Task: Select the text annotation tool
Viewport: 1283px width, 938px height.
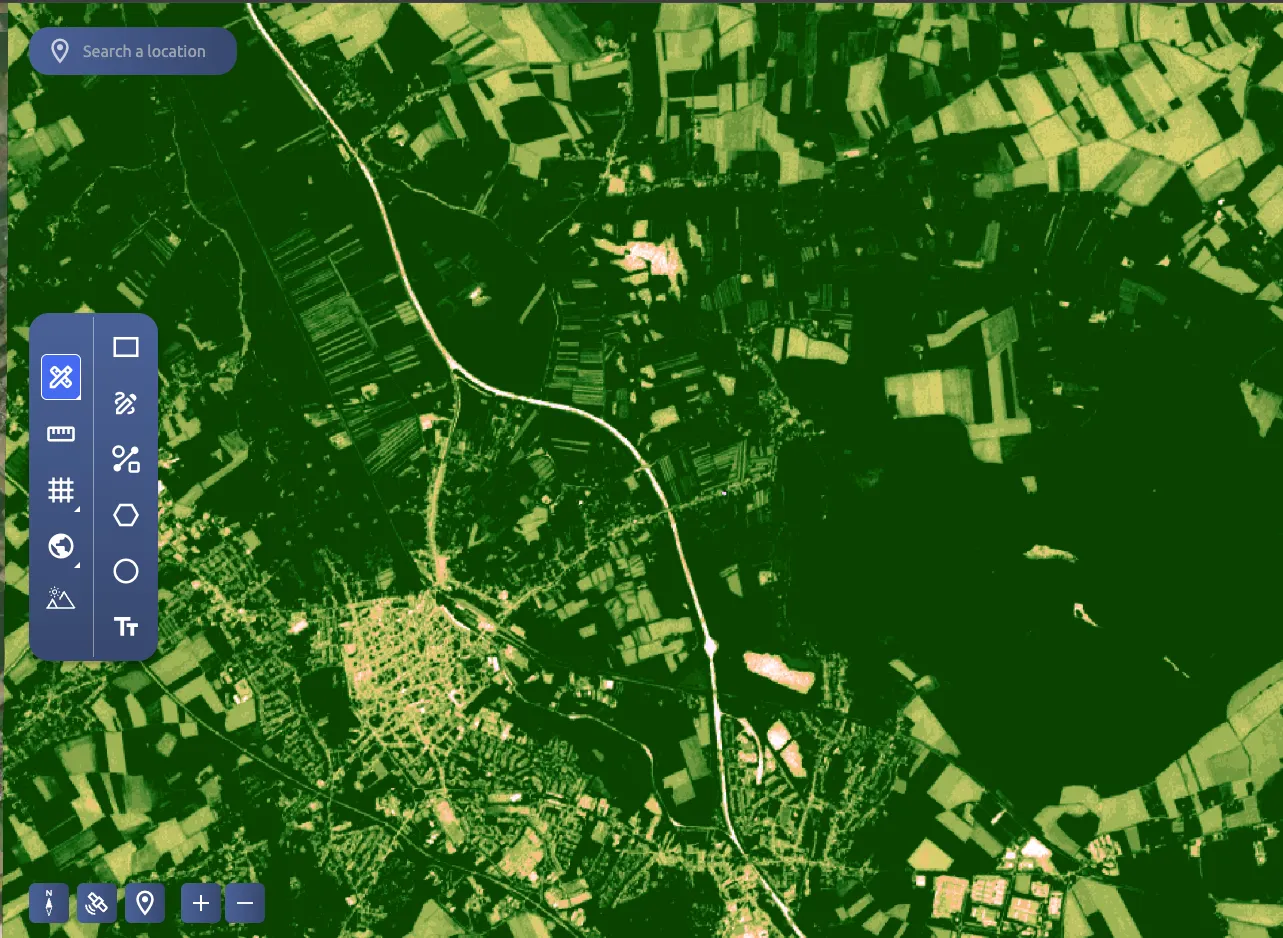Action: (x=126, y=627)
